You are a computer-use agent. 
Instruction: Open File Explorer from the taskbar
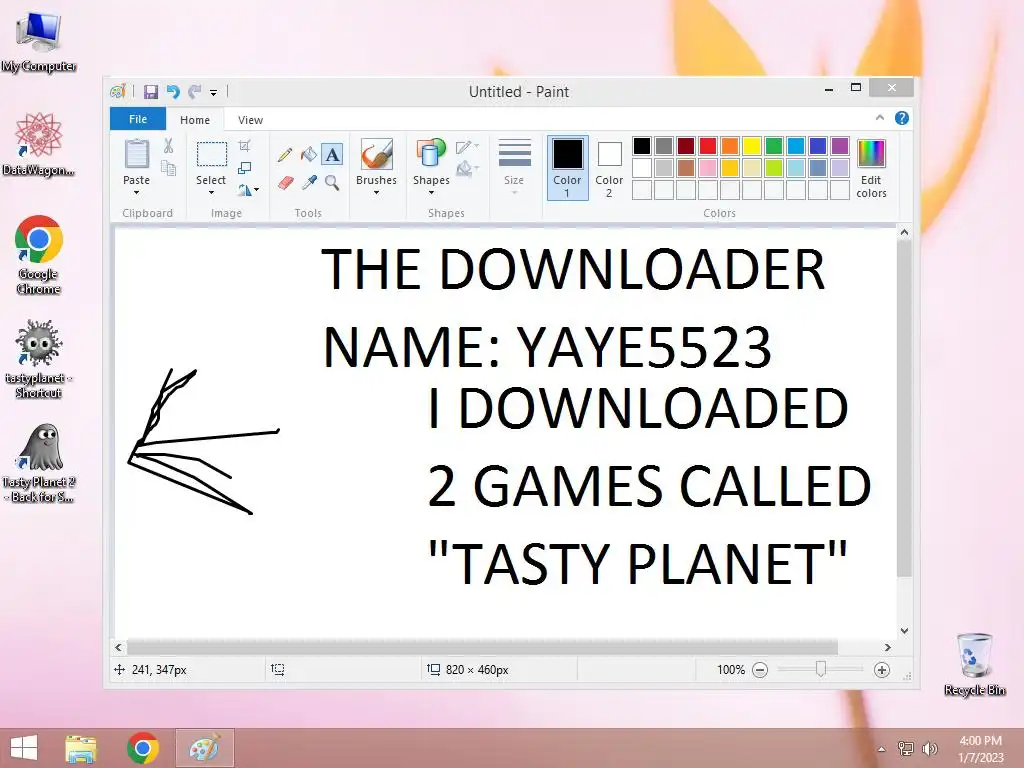(81, 748)
